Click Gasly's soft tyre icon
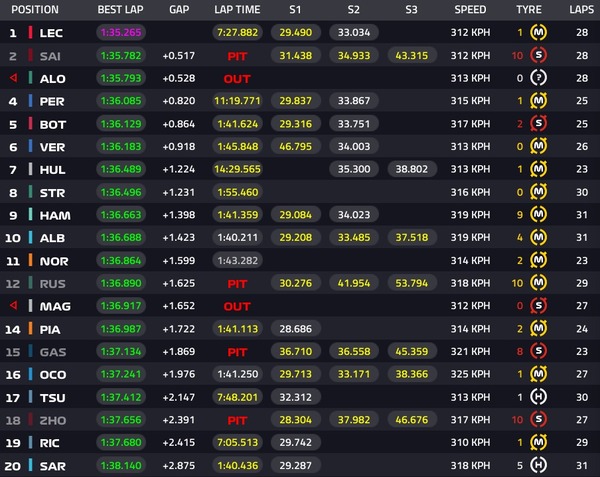This screenshot has height=477, width=600. [x=538, y=351]
